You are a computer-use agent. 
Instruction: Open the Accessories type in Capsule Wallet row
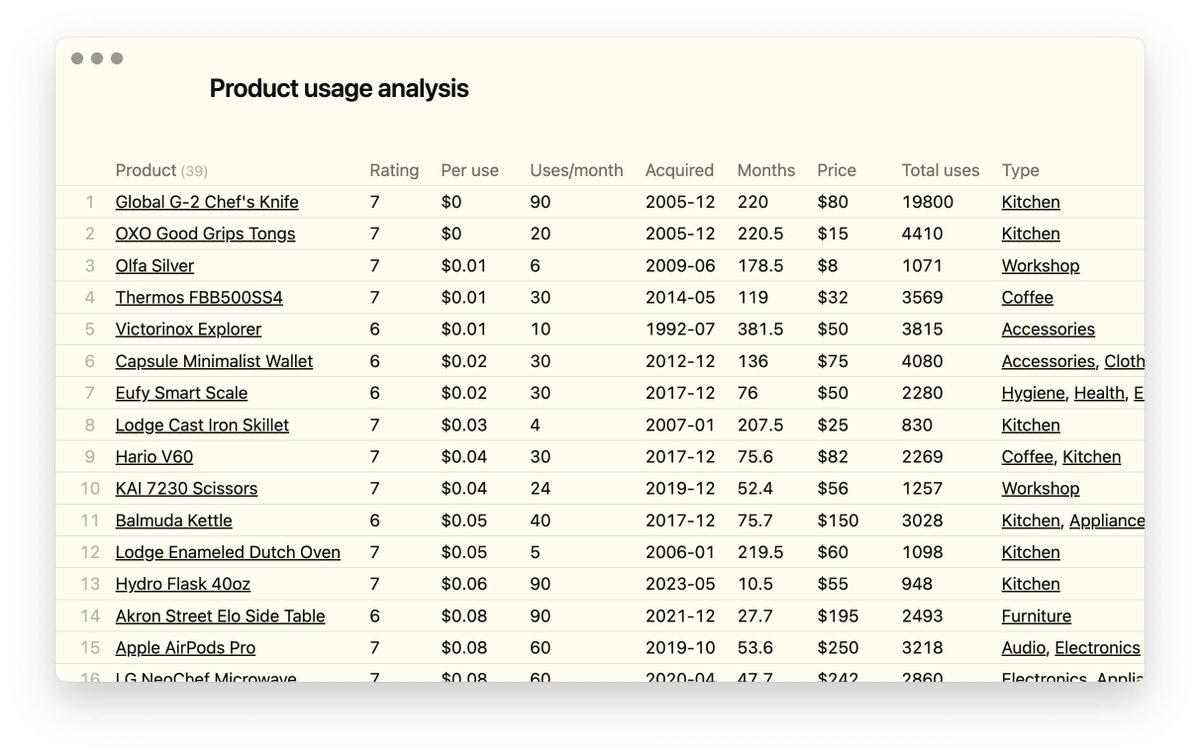coord(1048,362)
